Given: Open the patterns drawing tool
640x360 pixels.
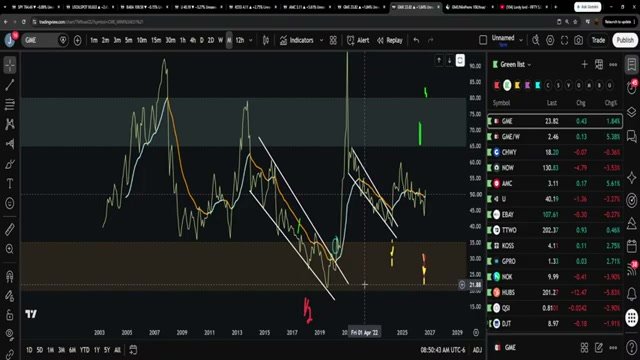Looking at the screenshot, I should pyautogui.click(x=10, y=124).
